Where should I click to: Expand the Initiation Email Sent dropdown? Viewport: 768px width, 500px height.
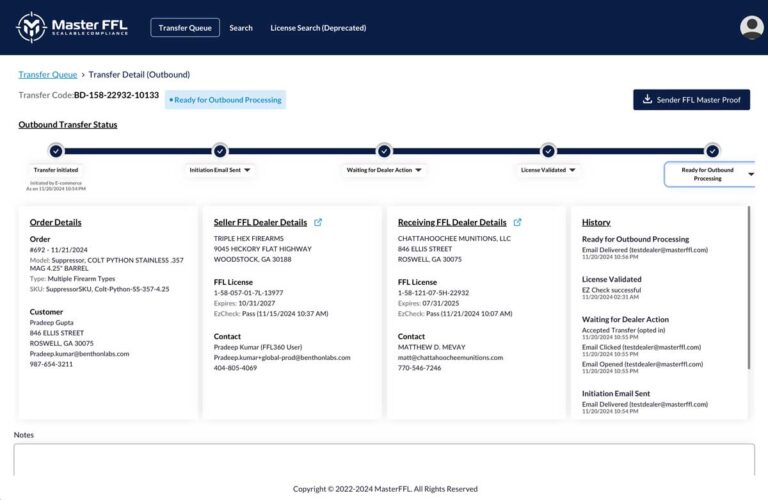click(x=247, y=170)
